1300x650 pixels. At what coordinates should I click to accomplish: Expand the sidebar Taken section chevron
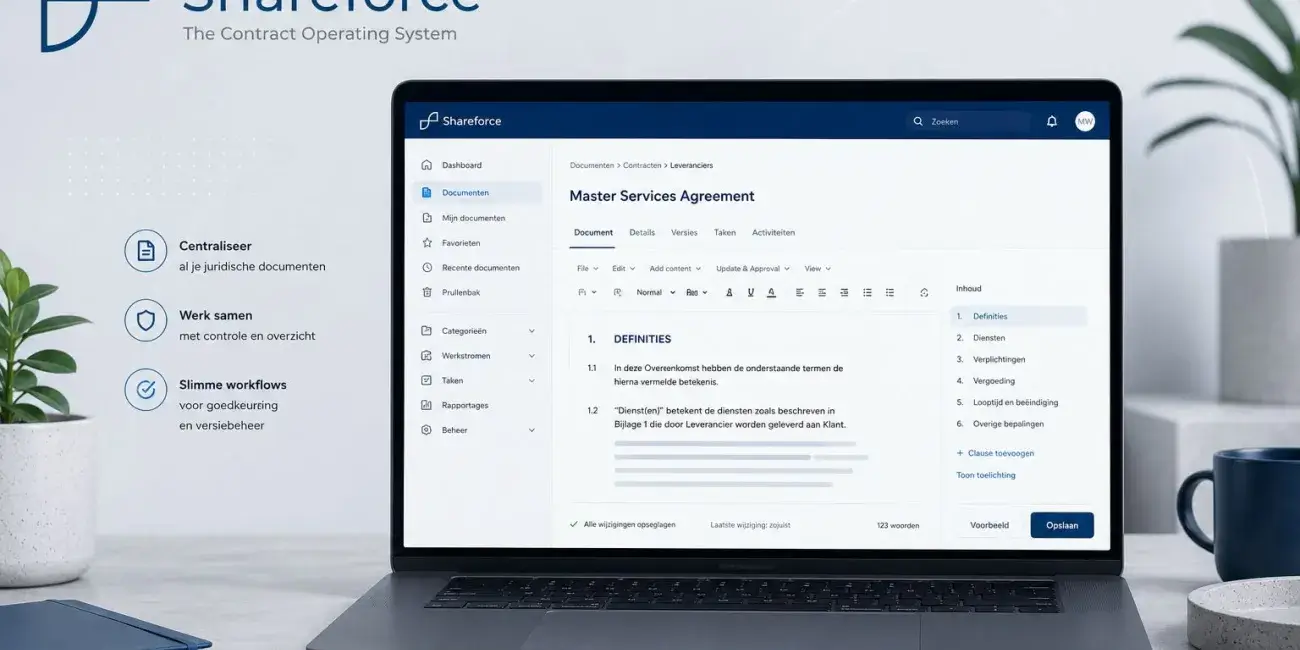[x=531, y=381]
